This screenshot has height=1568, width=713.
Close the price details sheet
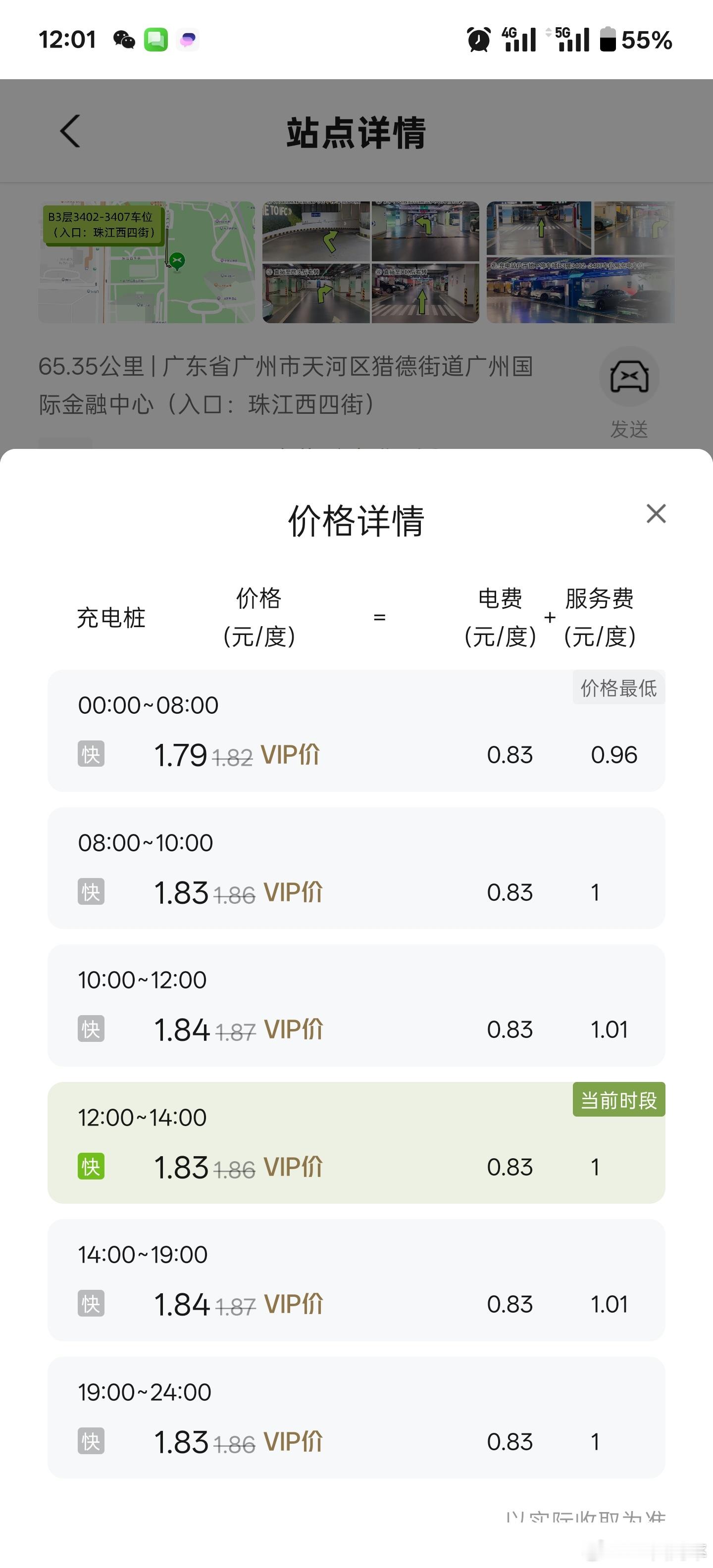[x=656, y=514]
